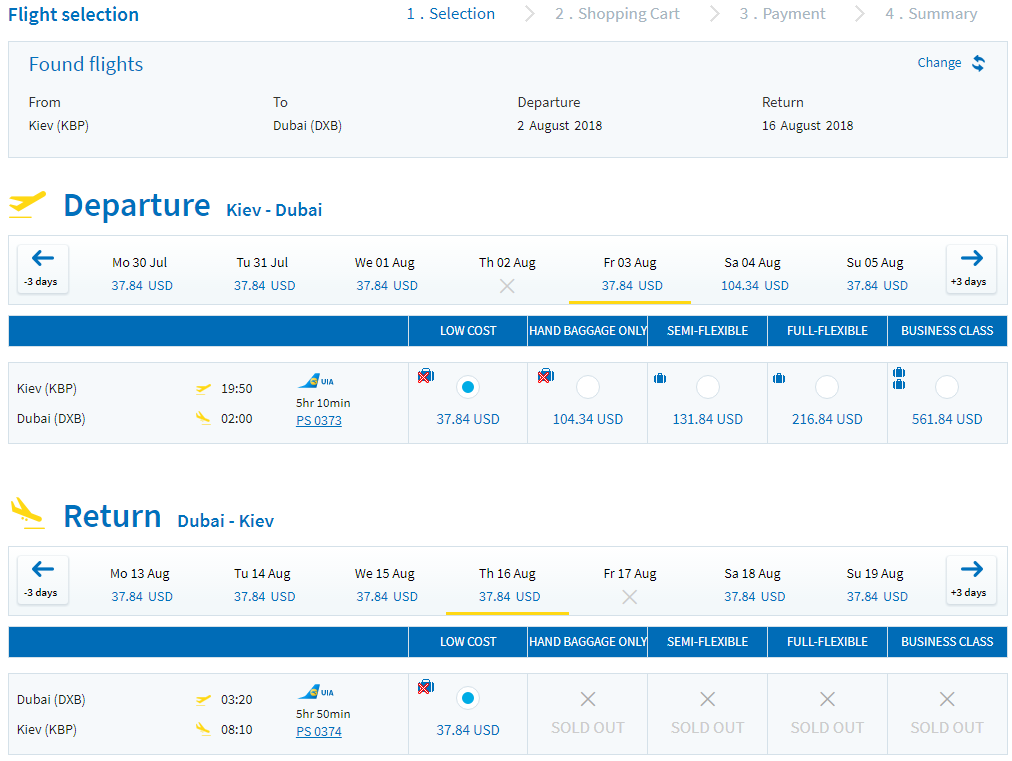Go back 3 days in Departure dates
This screenshot has height=761, width=1012.
(x=43, y=269)
